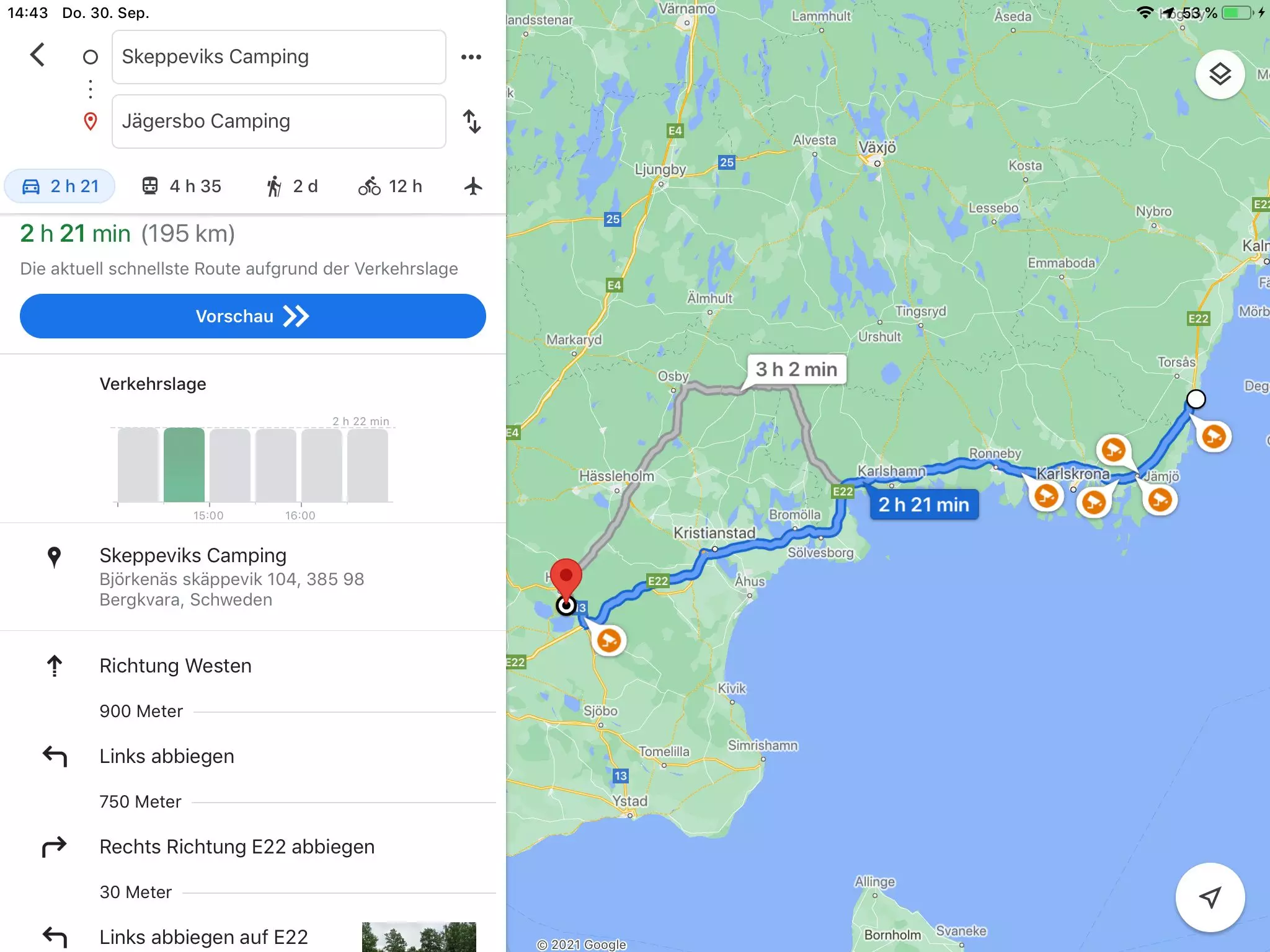Swap start and destination with arrows icon
Image resolution: width=1270 pixels, height=952 pixels.
click(x=472, y=121)
